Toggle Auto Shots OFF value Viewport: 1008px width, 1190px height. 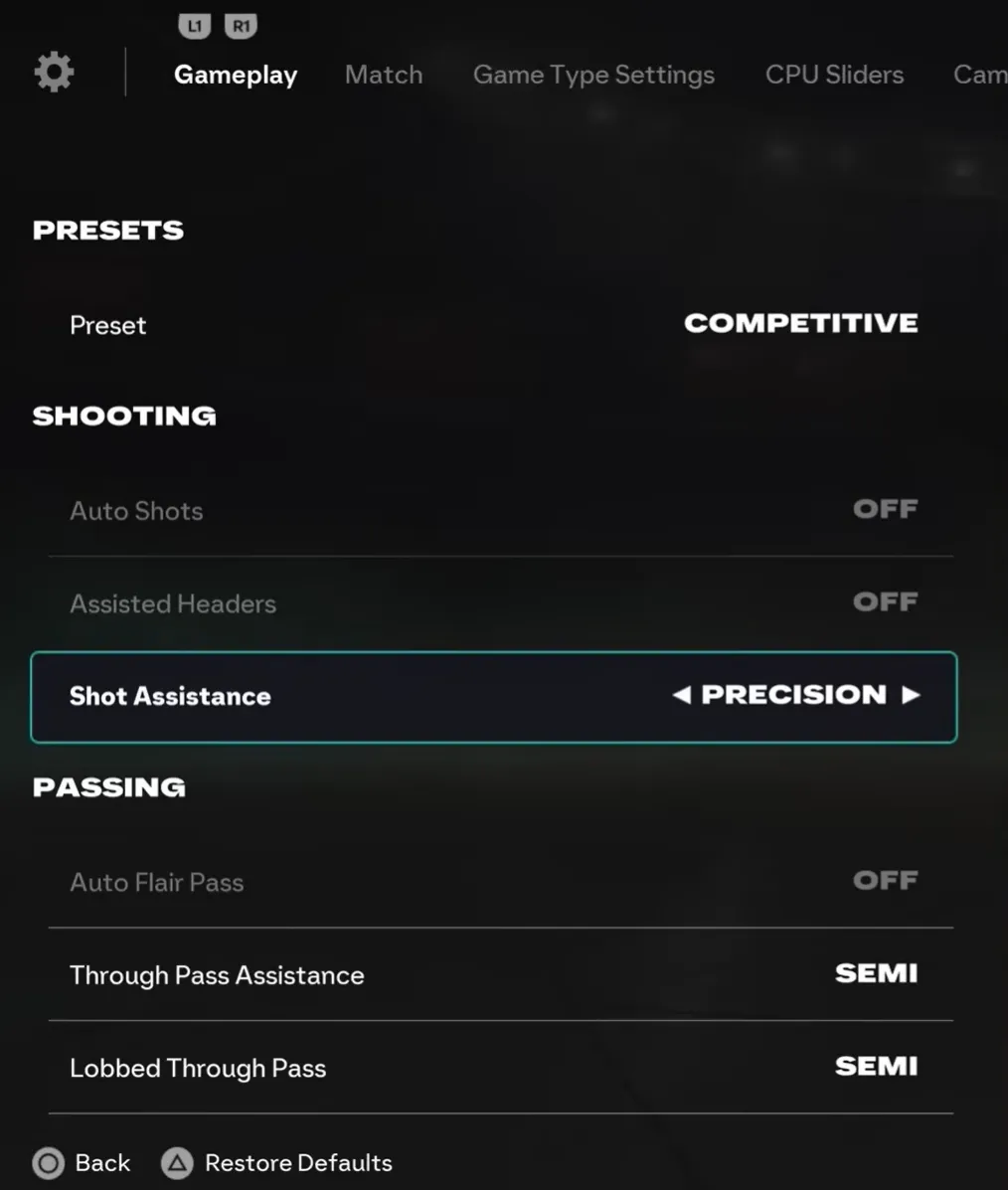(x=885, y=510)
